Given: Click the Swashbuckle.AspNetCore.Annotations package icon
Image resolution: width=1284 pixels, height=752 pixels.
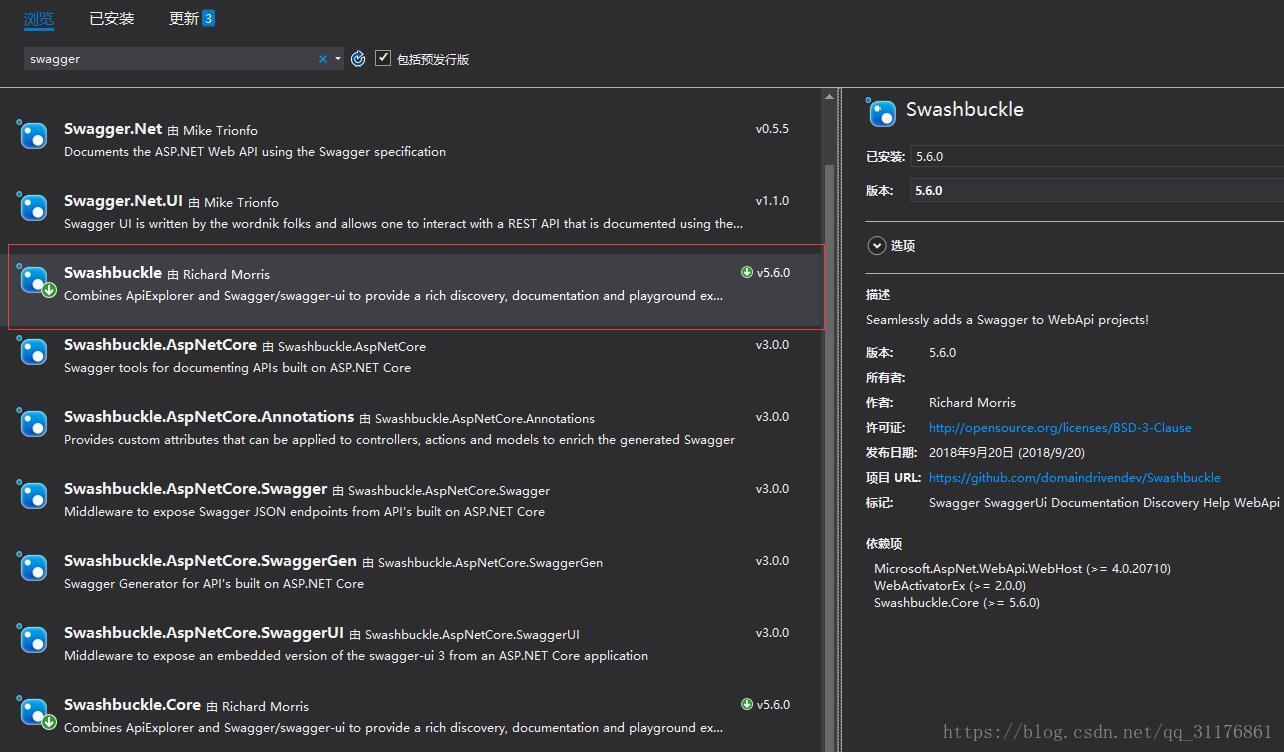Looking at the screenshot, I should coord(34,424).
